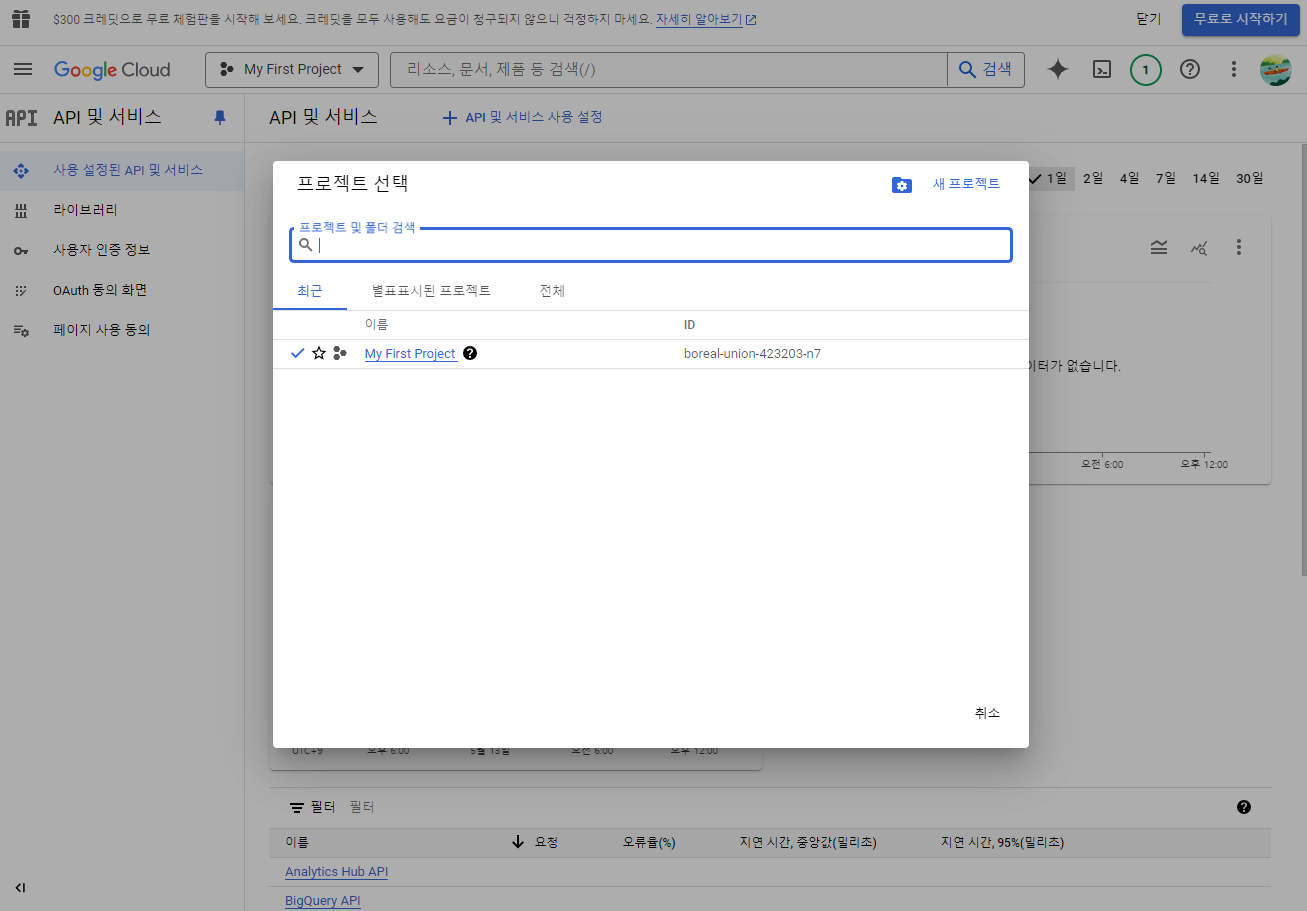Select the 14일 time range

pyautogui.click(x=1205, y=178)
